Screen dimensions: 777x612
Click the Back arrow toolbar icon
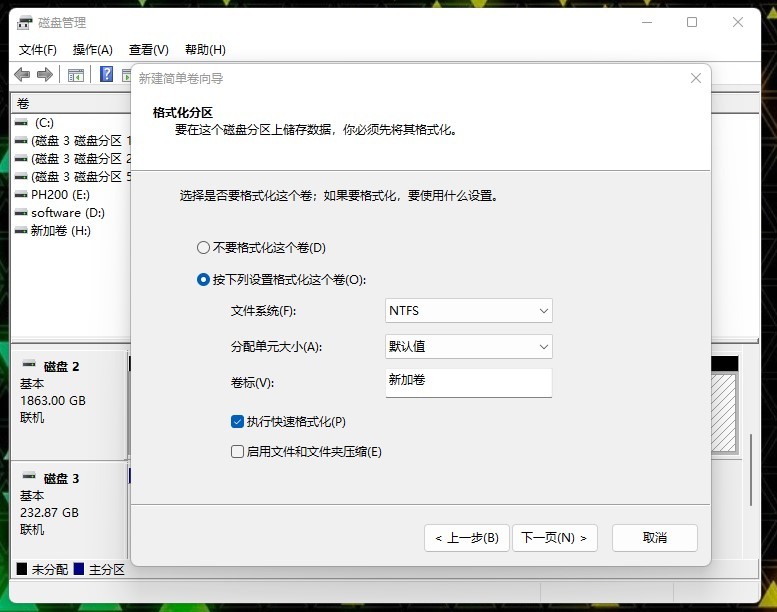tap(22, 75)
